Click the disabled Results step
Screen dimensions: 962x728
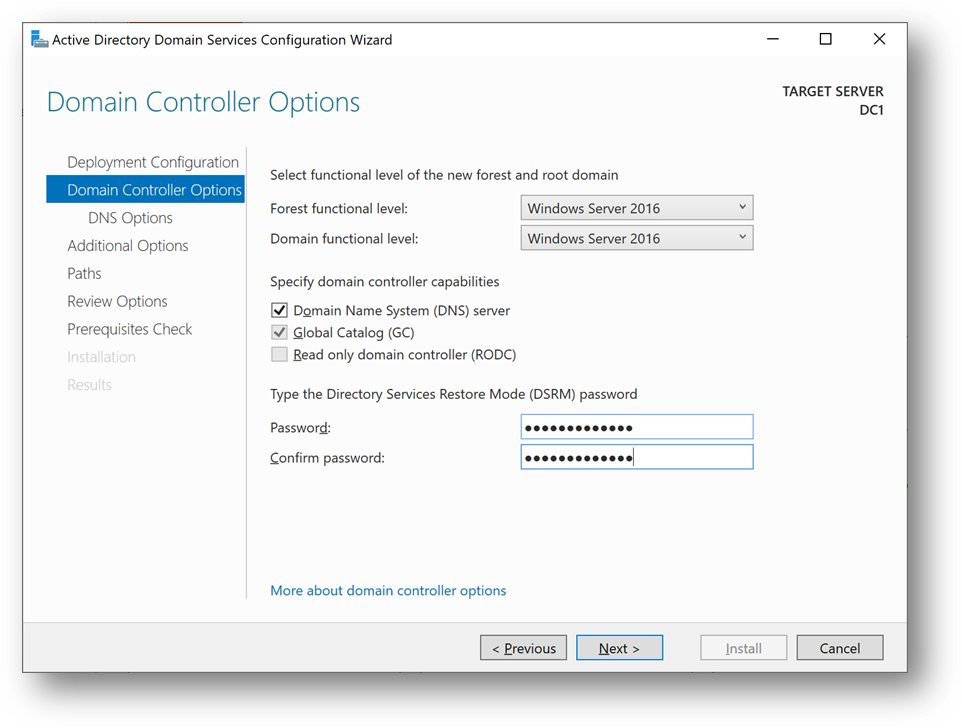click(x=89, y=385)
